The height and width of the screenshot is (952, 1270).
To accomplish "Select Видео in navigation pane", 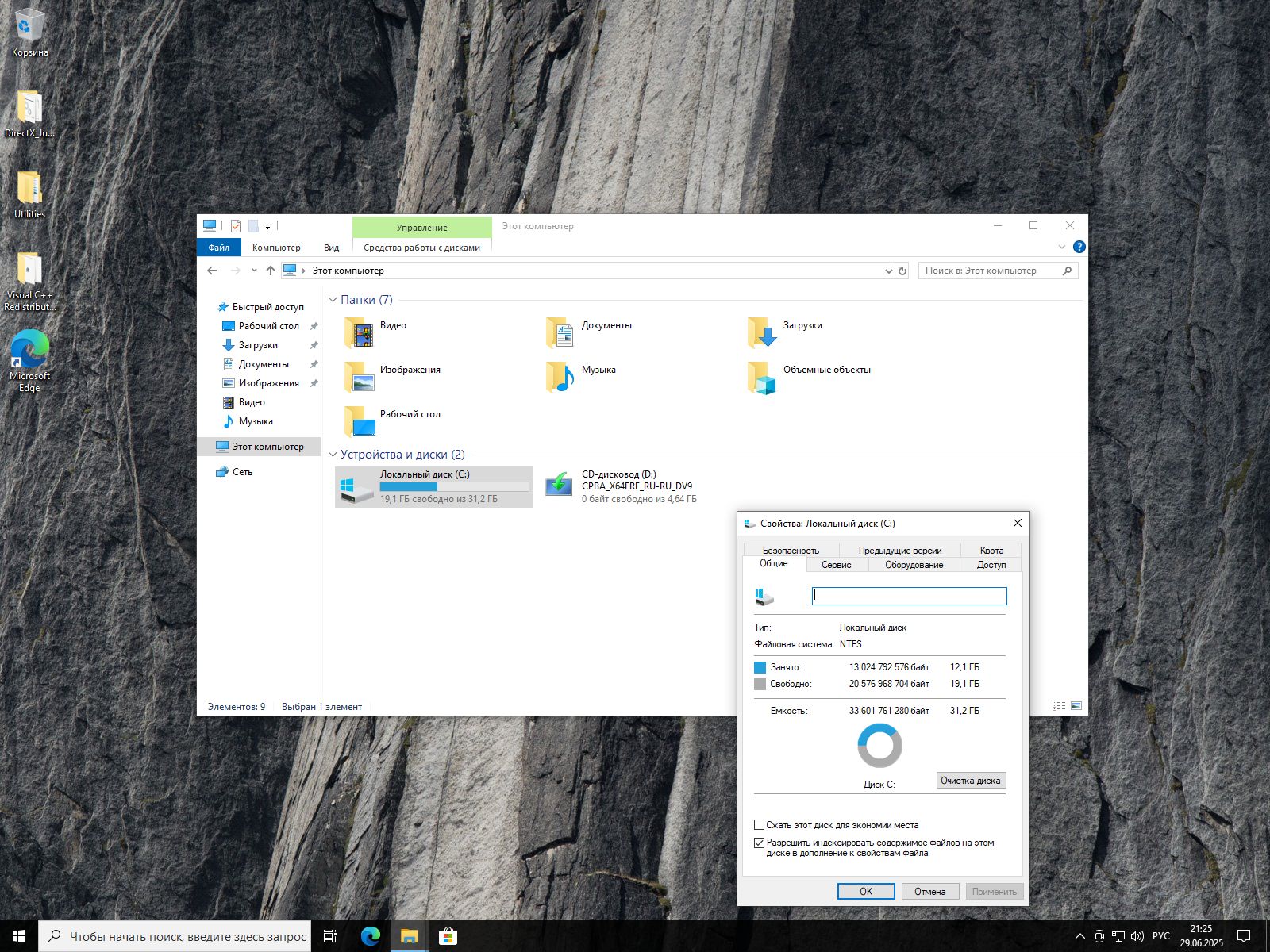I will click(252, 402).
